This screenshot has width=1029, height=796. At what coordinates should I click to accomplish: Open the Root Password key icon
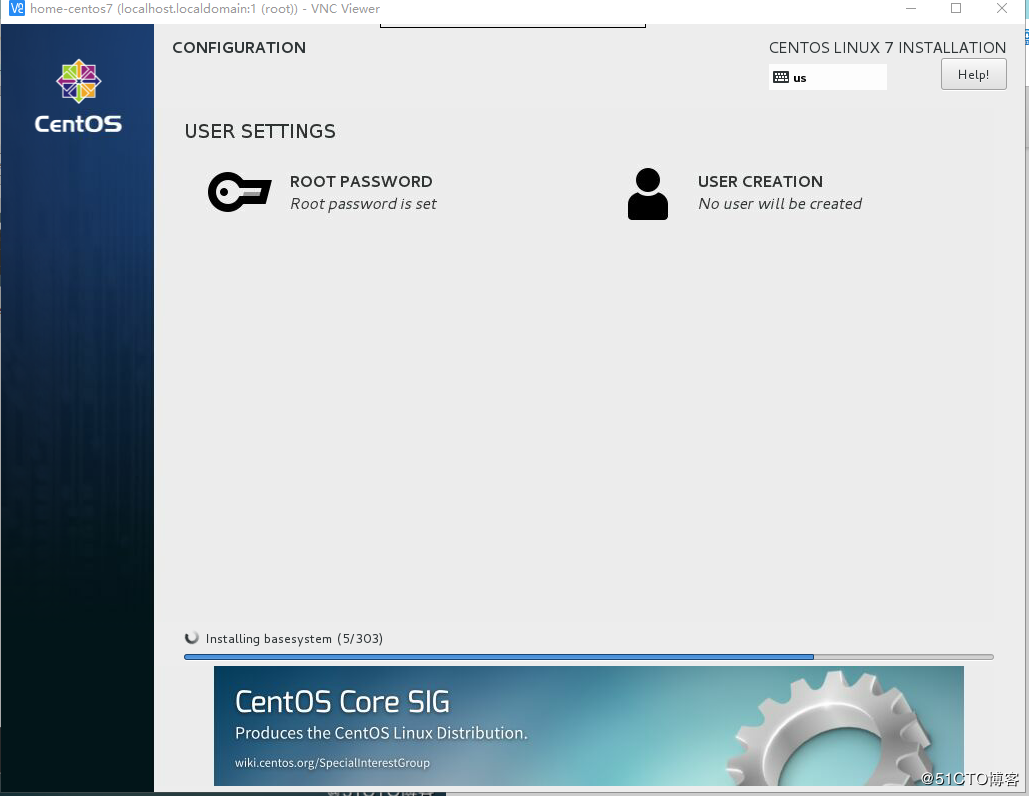point(240,192)
